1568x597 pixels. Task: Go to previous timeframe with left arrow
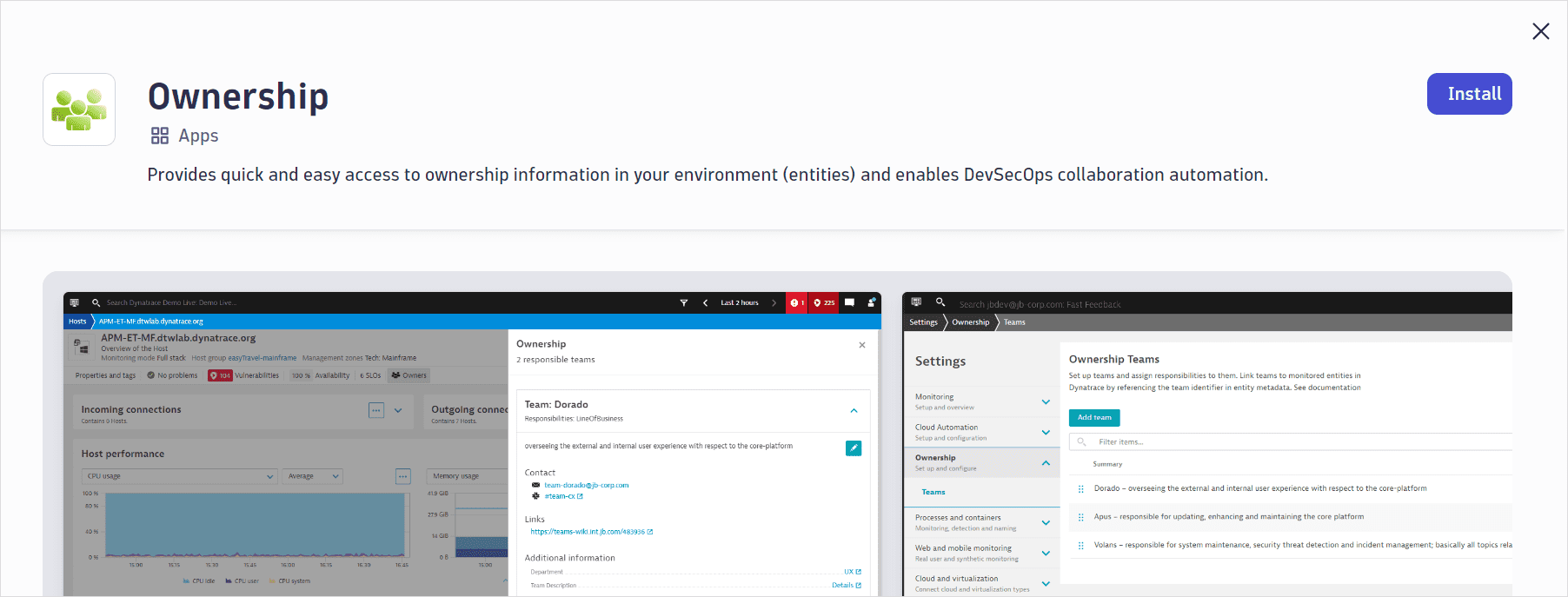pyautogui.click(x=705, y=302)
